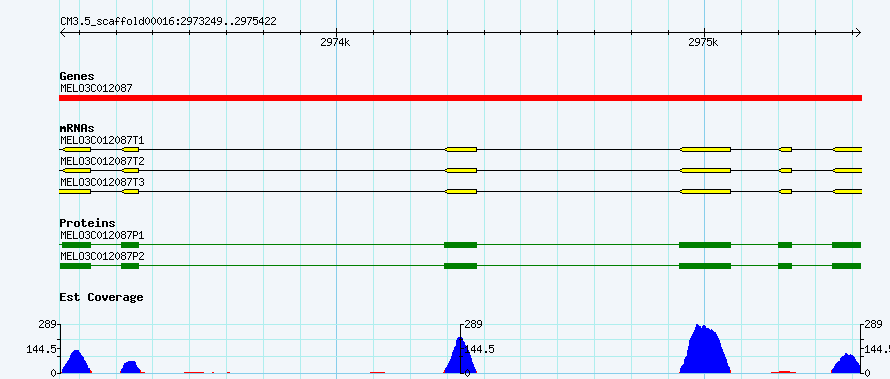Click the Proteins track heading
Screen dimensions: 890x379
click(x=87, y=223)
